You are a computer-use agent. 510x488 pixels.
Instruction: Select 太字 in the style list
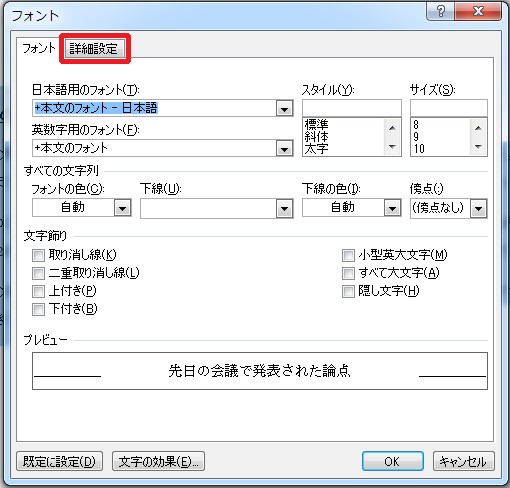coord(316,148)
